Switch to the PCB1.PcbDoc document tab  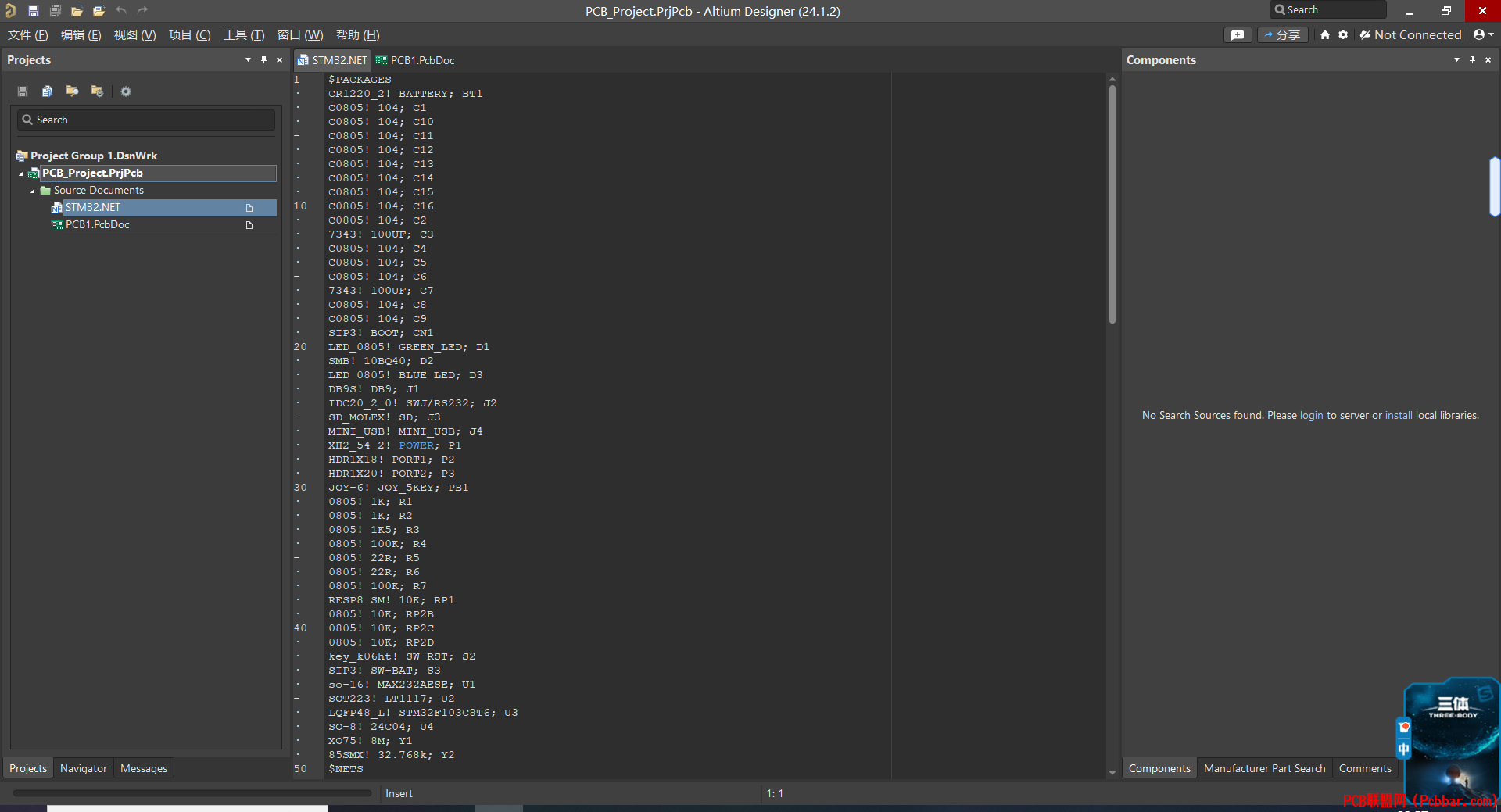coord(415,60)
